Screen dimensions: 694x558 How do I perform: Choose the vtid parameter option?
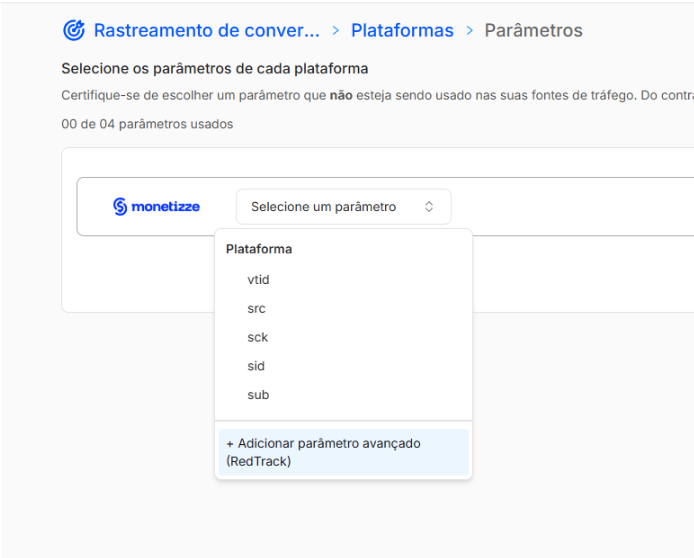pos(259,280)
